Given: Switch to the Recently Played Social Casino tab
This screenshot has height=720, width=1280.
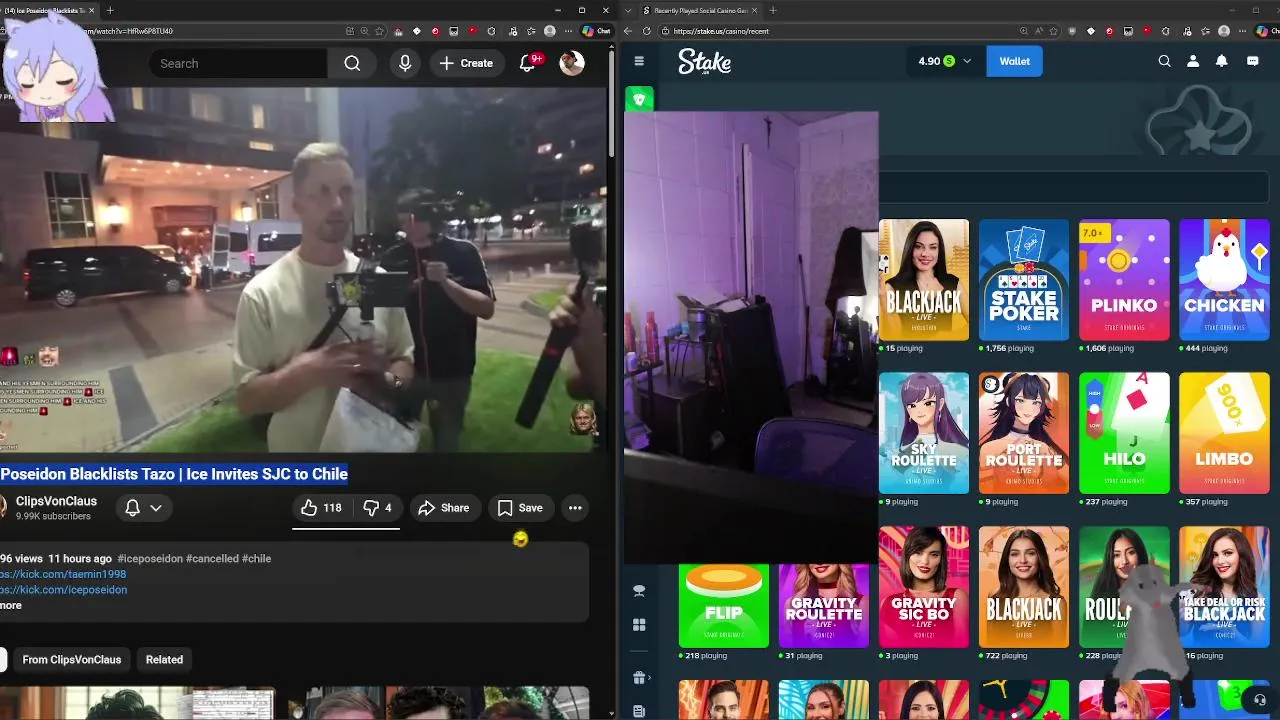Looking at the screenshot, I should coord(700,10).
